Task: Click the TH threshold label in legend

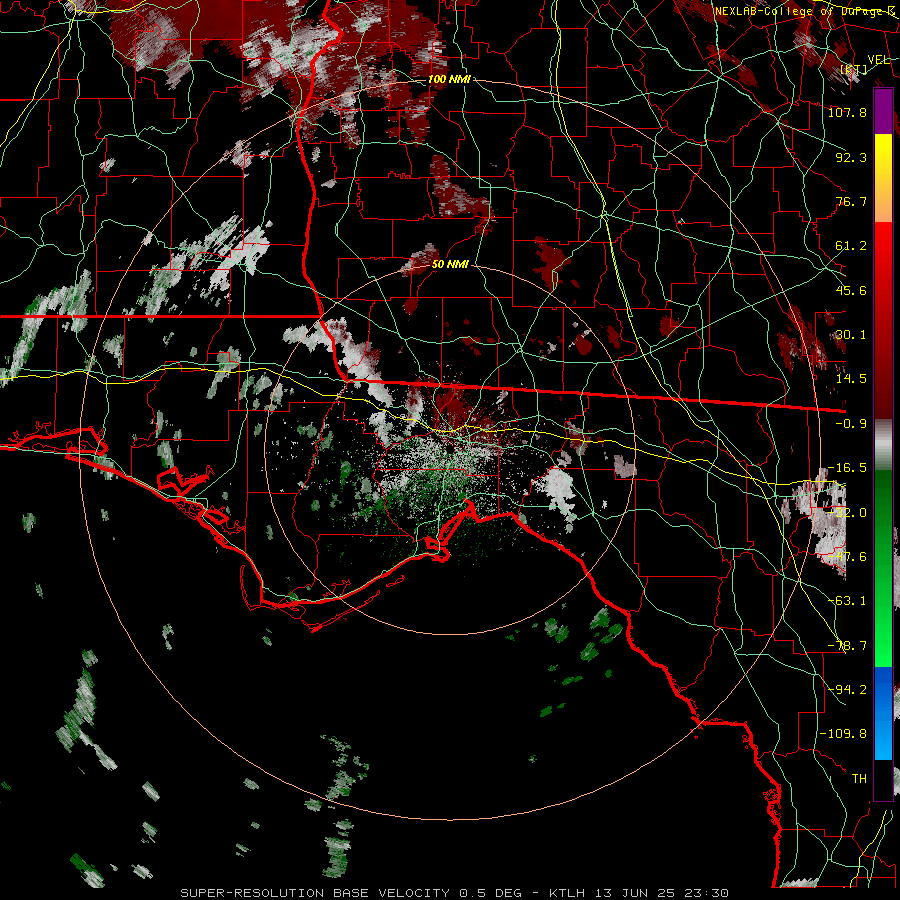Action: pos(859,779)
